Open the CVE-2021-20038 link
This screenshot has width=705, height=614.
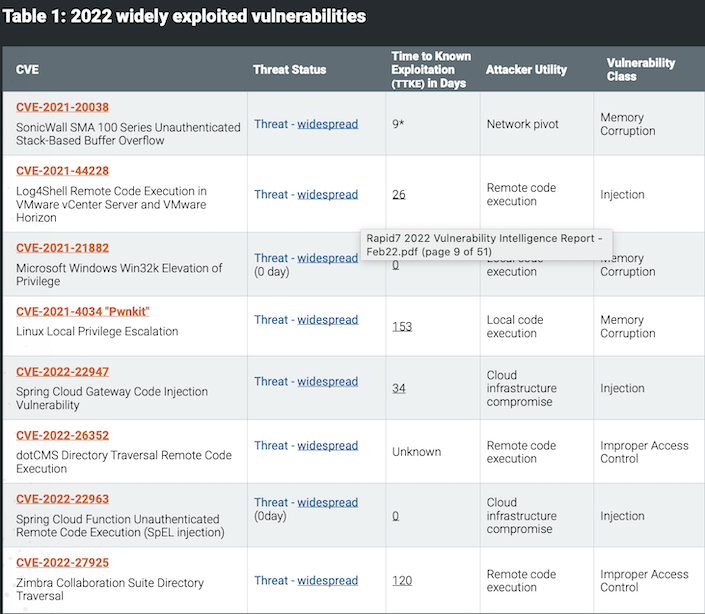tap(62, 107)
